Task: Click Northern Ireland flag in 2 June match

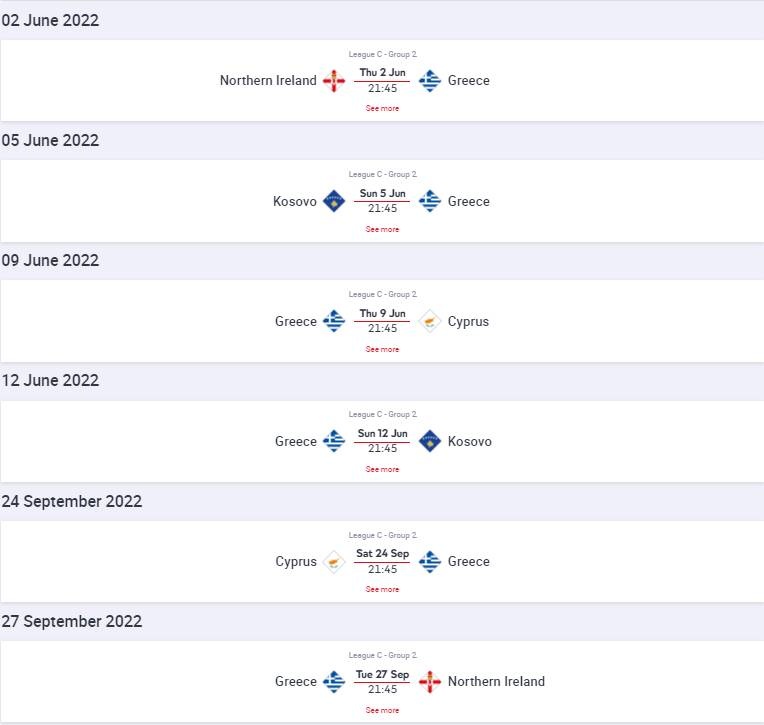Action: 334,81
